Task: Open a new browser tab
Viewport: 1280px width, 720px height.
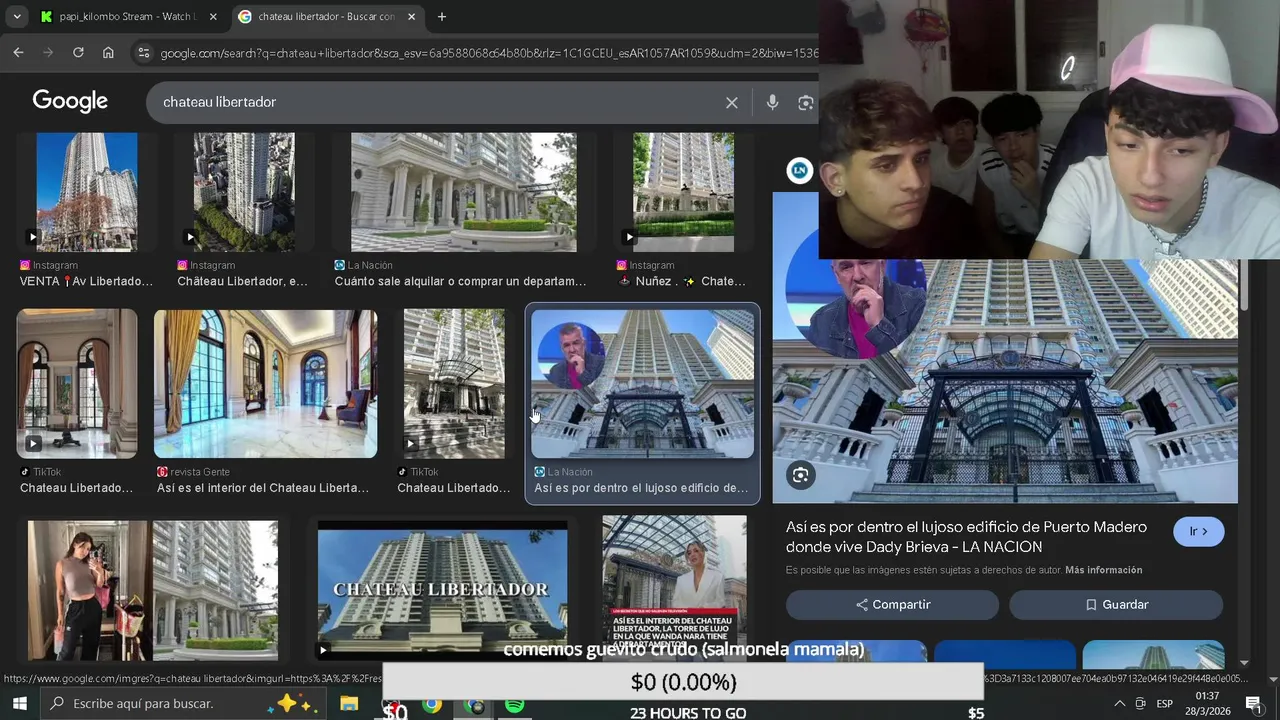Action: (x=442, y=16)
